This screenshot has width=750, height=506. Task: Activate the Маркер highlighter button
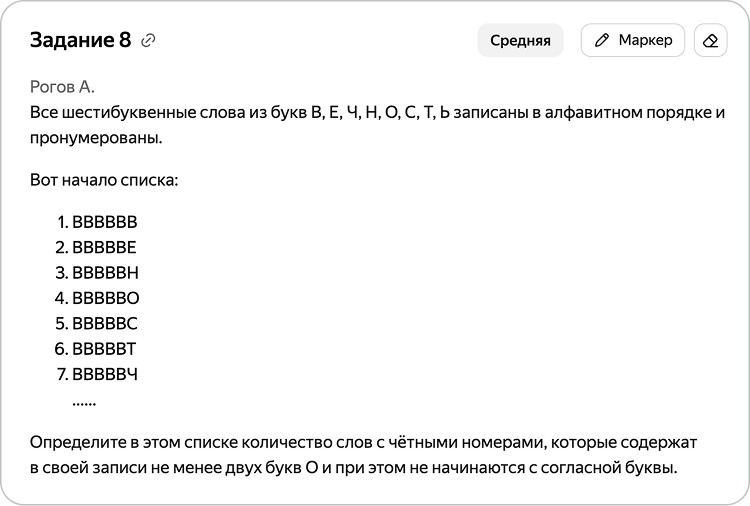pos(633,40)
